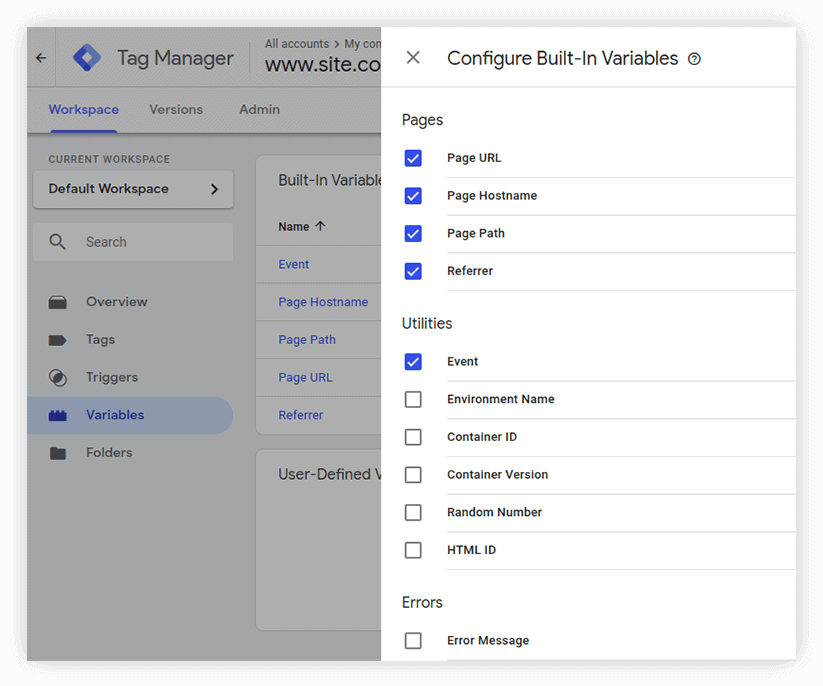823x686 pixels.
Task: Enable the Random Number checkbox
Action: click(413, 513)
